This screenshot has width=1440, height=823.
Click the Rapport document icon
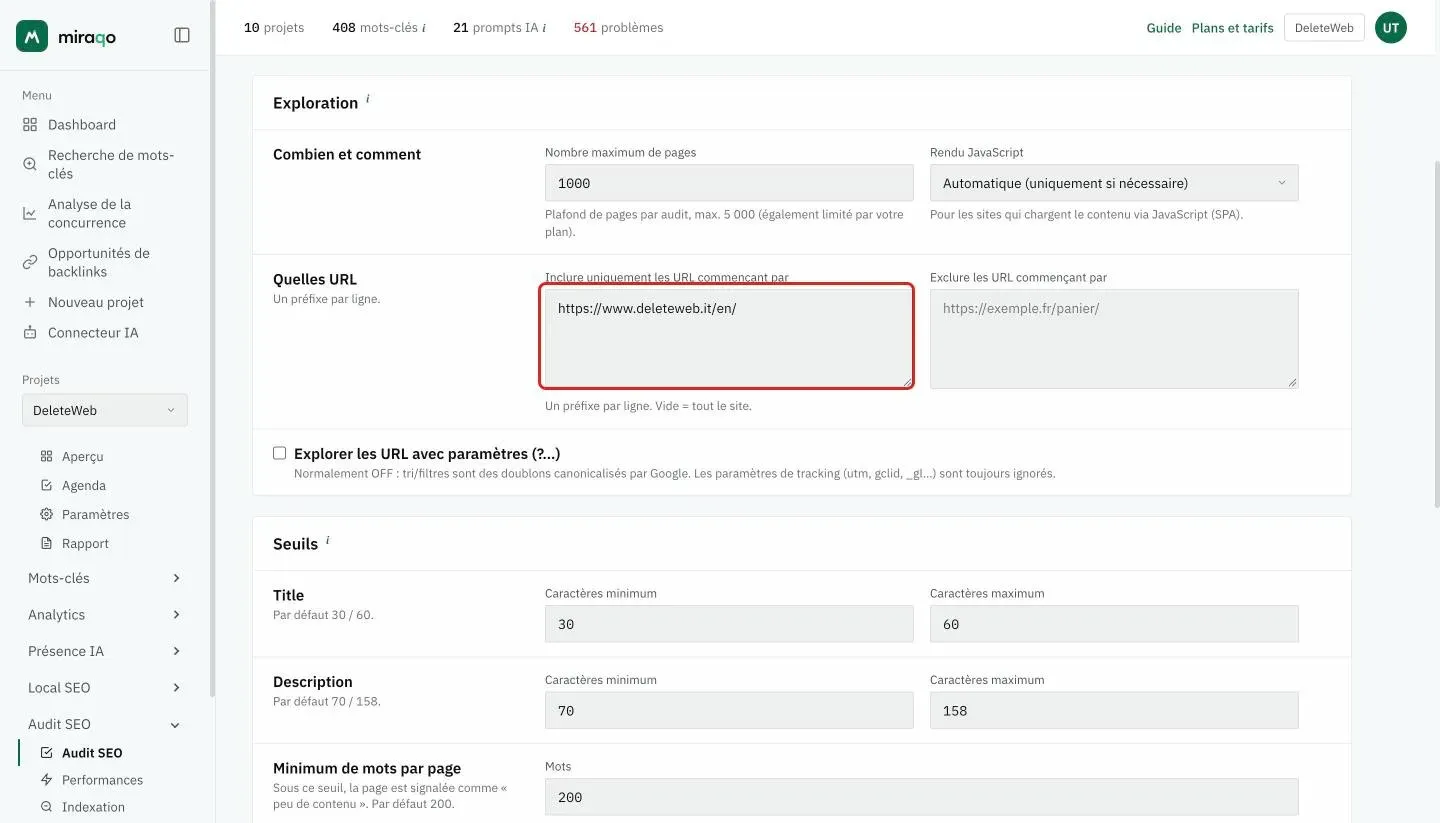(46, 543)
